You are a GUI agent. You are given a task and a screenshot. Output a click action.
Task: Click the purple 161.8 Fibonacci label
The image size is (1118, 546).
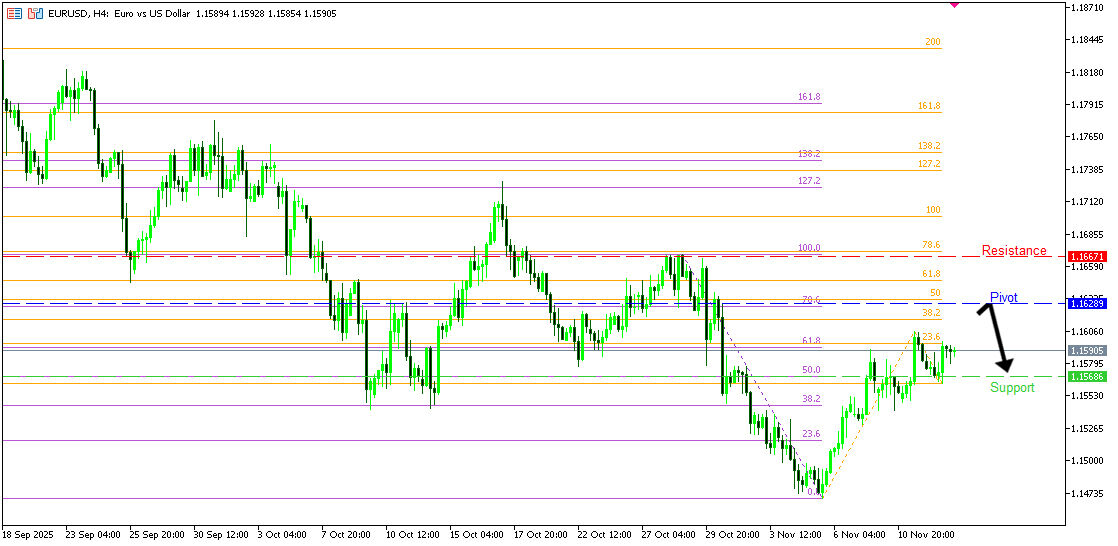(x=809, y=97)
